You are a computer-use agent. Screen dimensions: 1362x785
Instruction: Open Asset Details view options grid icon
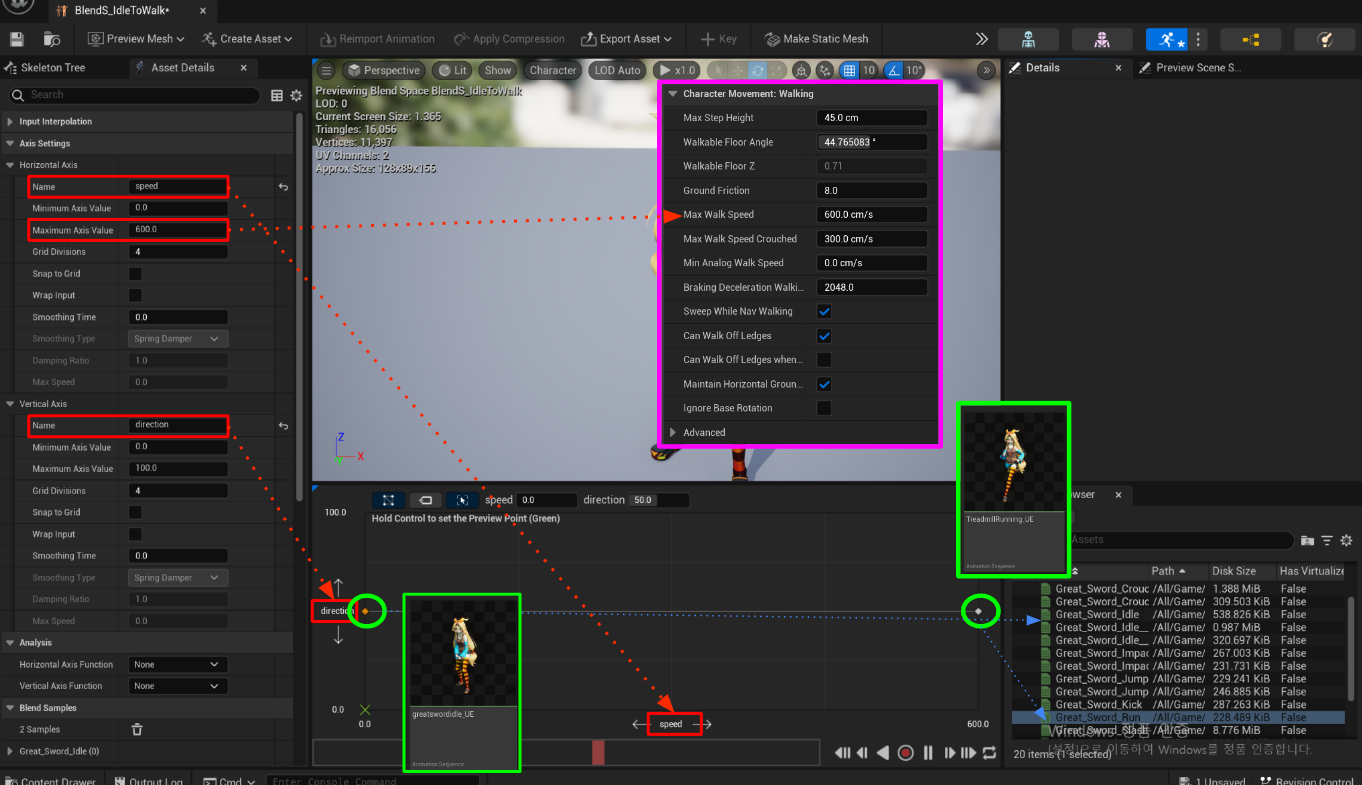[278, 95]
